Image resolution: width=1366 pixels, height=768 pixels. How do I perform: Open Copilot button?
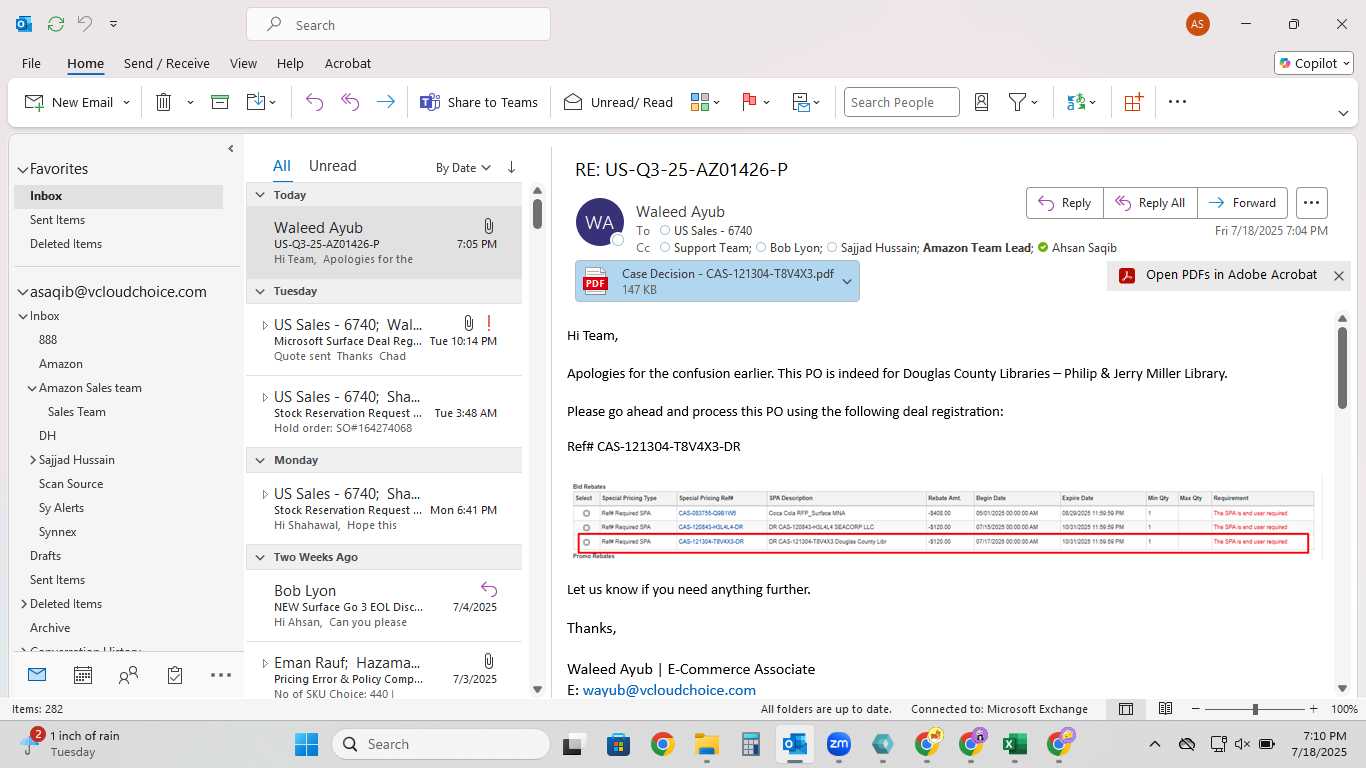pos(1314,63)
